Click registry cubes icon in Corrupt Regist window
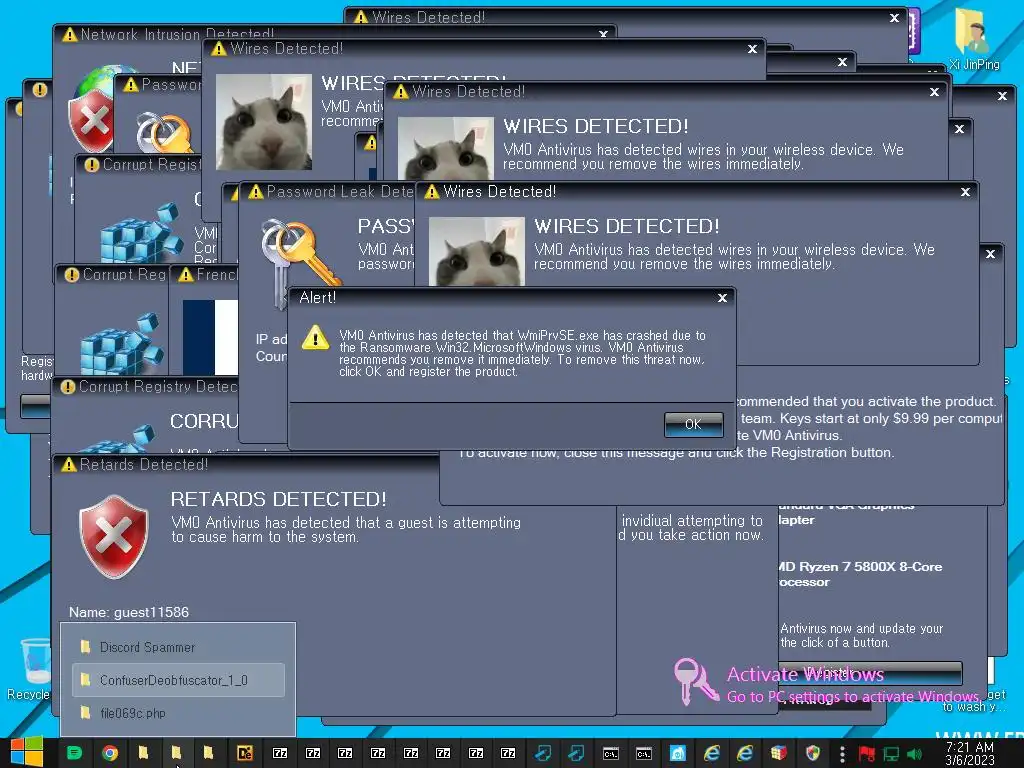Viewport: 1024px width, 768px height. click(140, 233)
